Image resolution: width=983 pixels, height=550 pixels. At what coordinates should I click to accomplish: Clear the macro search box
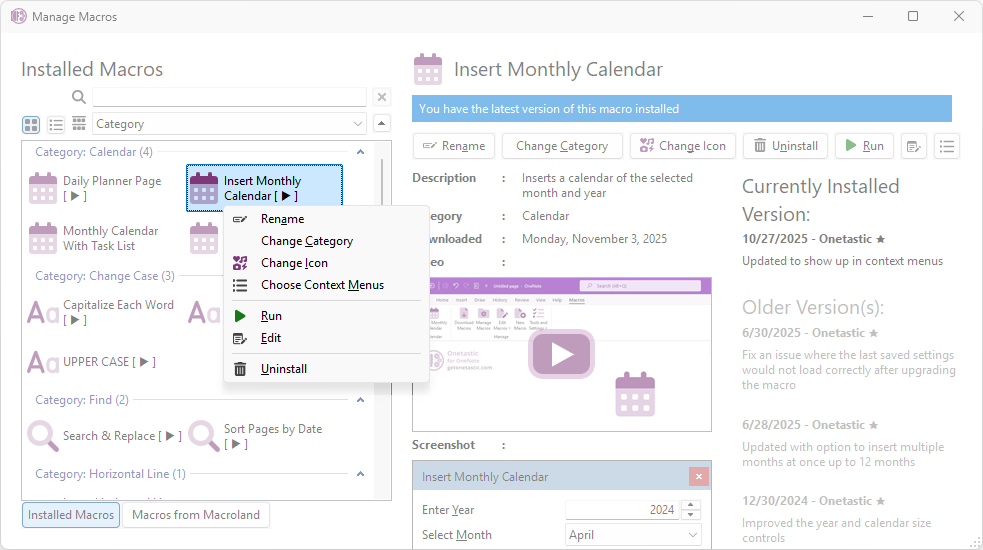point(381,97)
